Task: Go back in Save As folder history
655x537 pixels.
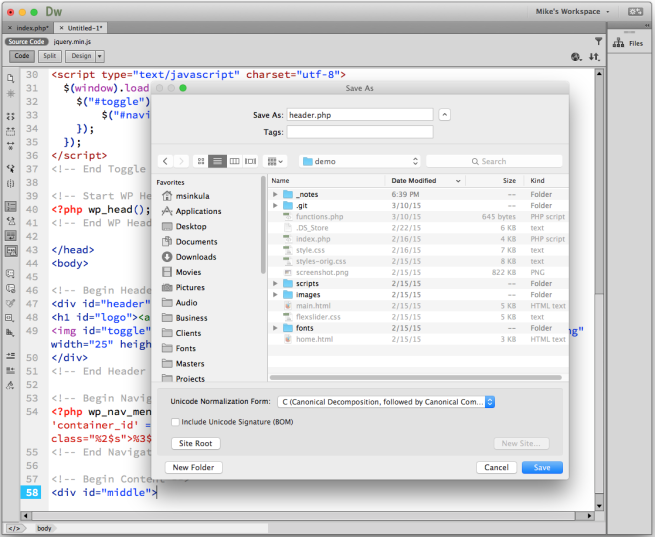Action: (x=165, y=161)
